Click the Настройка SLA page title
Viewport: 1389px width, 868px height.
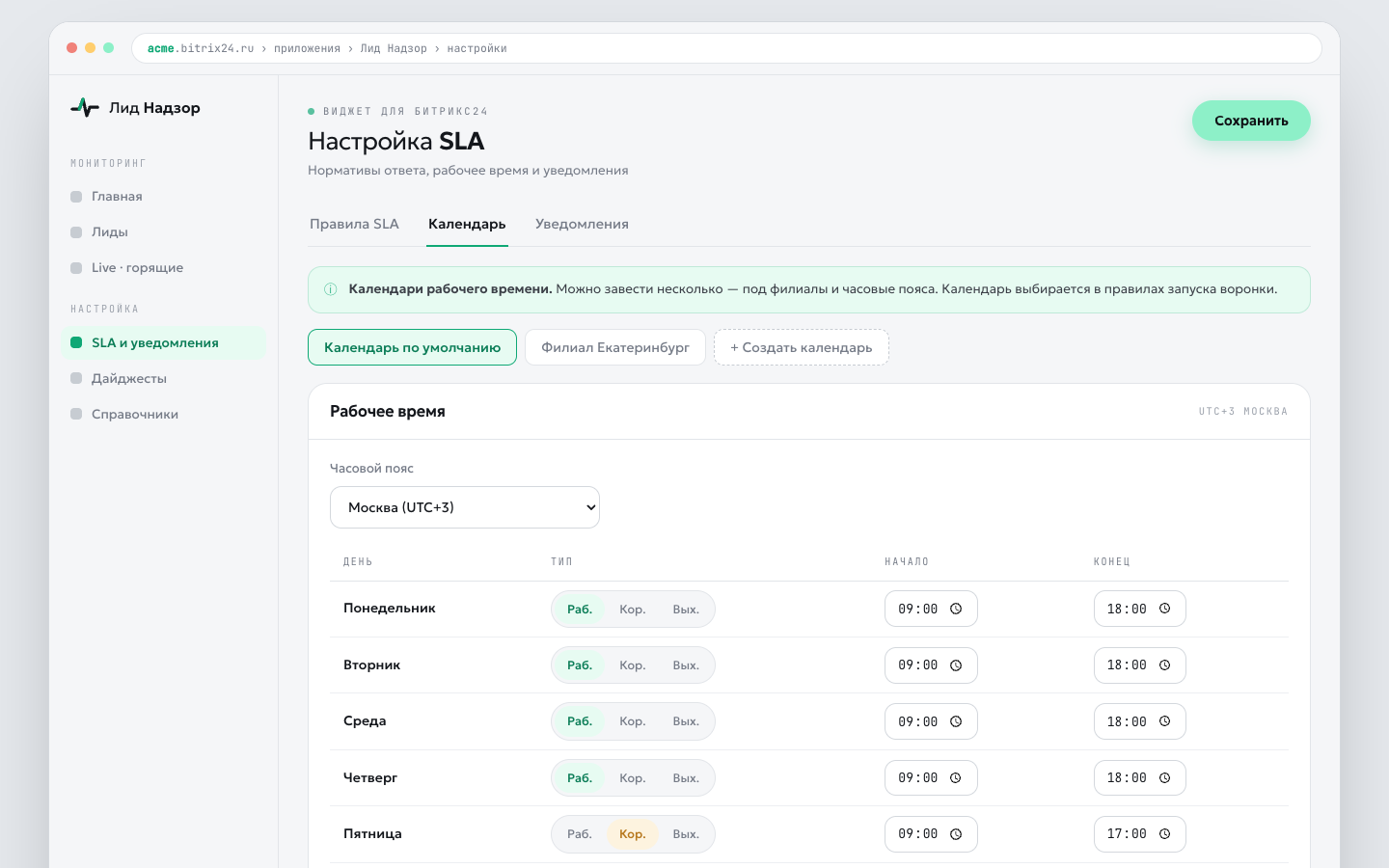click(396, 142)
